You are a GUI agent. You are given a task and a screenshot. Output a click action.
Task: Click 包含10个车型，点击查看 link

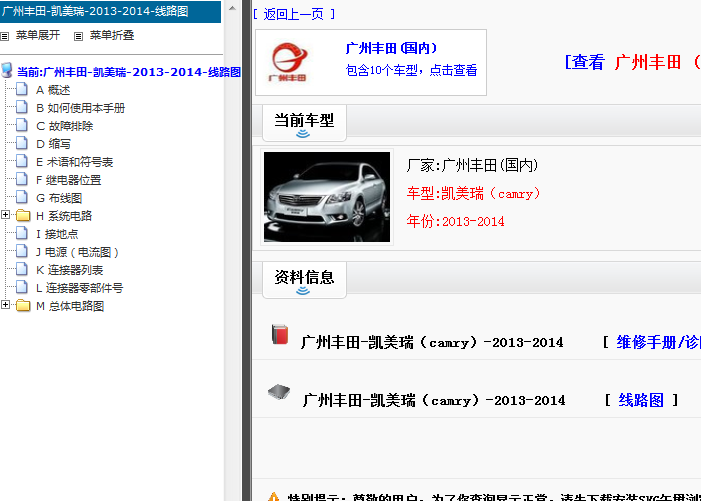(411, 70)
